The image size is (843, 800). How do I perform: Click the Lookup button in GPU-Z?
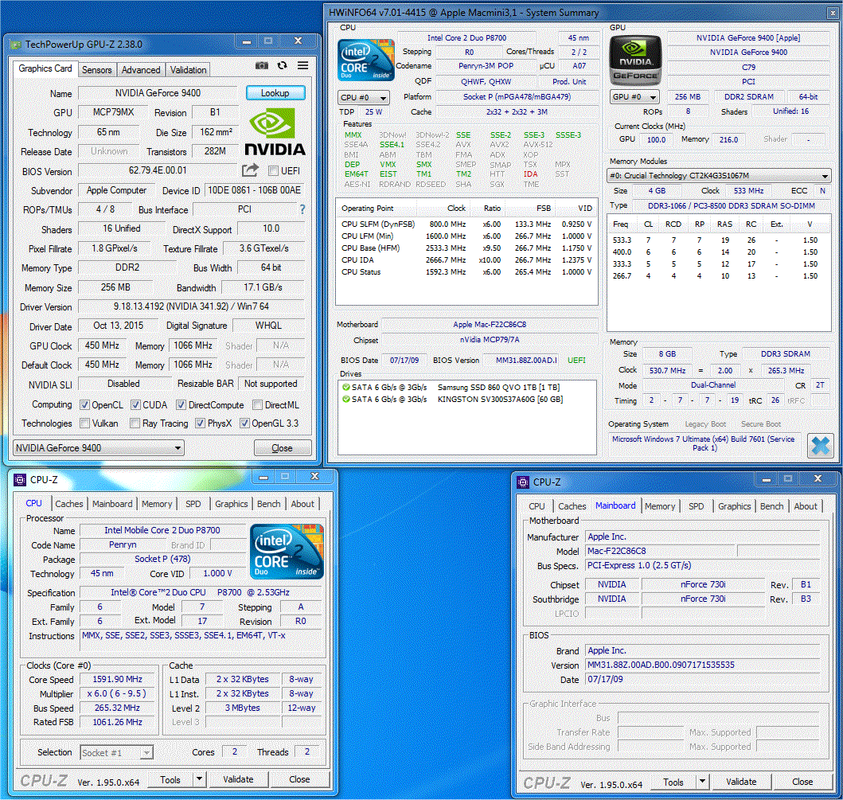tap(275, 93)
